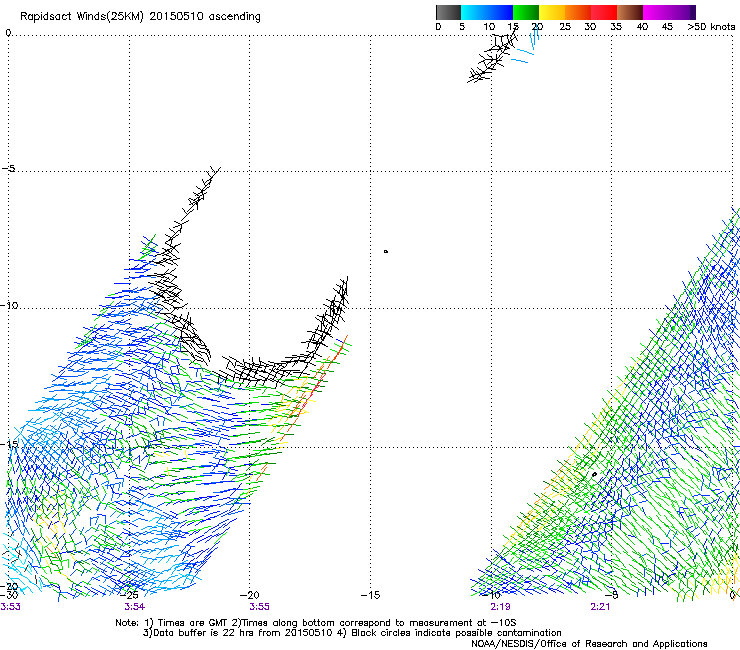The height and width of the screenshot is (650, 740).
Task: Click the '35' label under the color bar
Action: (616, 27)
